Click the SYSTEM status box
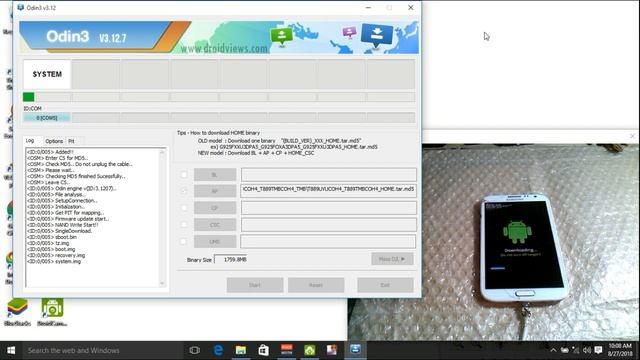 tap(47, 74)
